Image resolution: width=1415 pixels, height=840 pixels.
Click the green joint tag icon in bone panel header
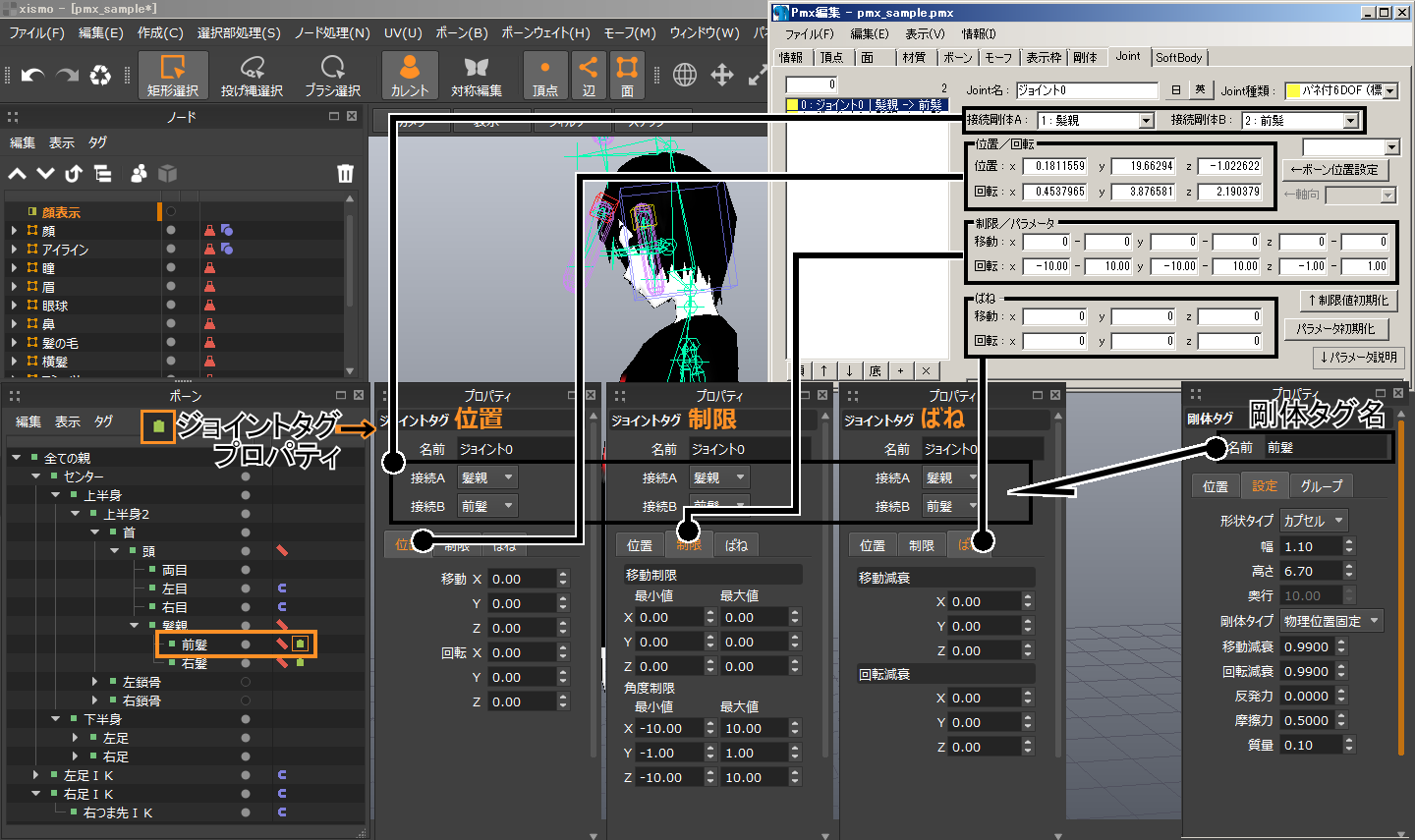click(158, 426)
